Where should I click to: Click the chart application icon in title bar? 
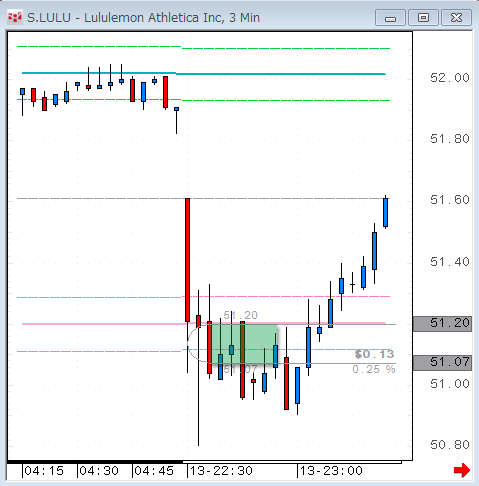click(x=15, y=17)
